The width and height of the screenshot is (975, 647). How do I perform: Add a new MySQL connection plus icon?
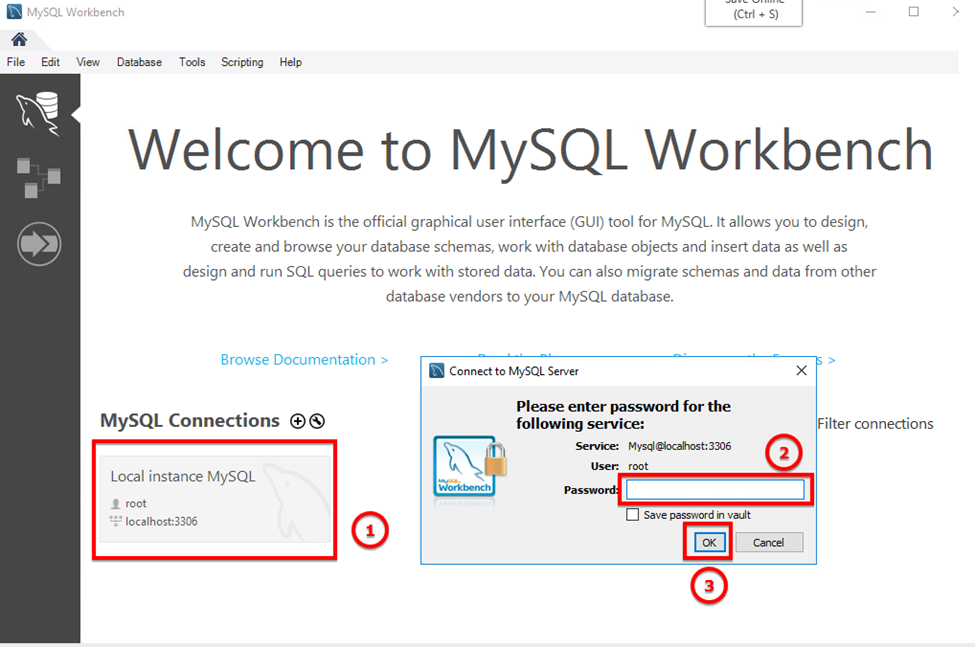coord(298,421)
